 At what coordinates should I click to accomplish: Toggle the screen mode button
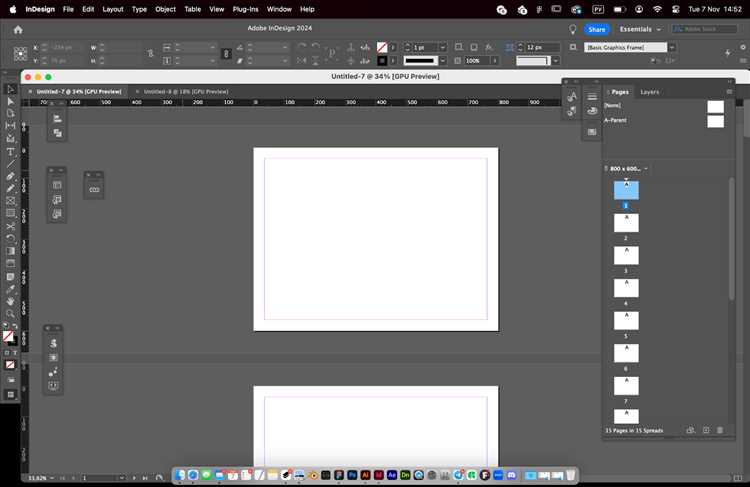[x=11, y=395]
